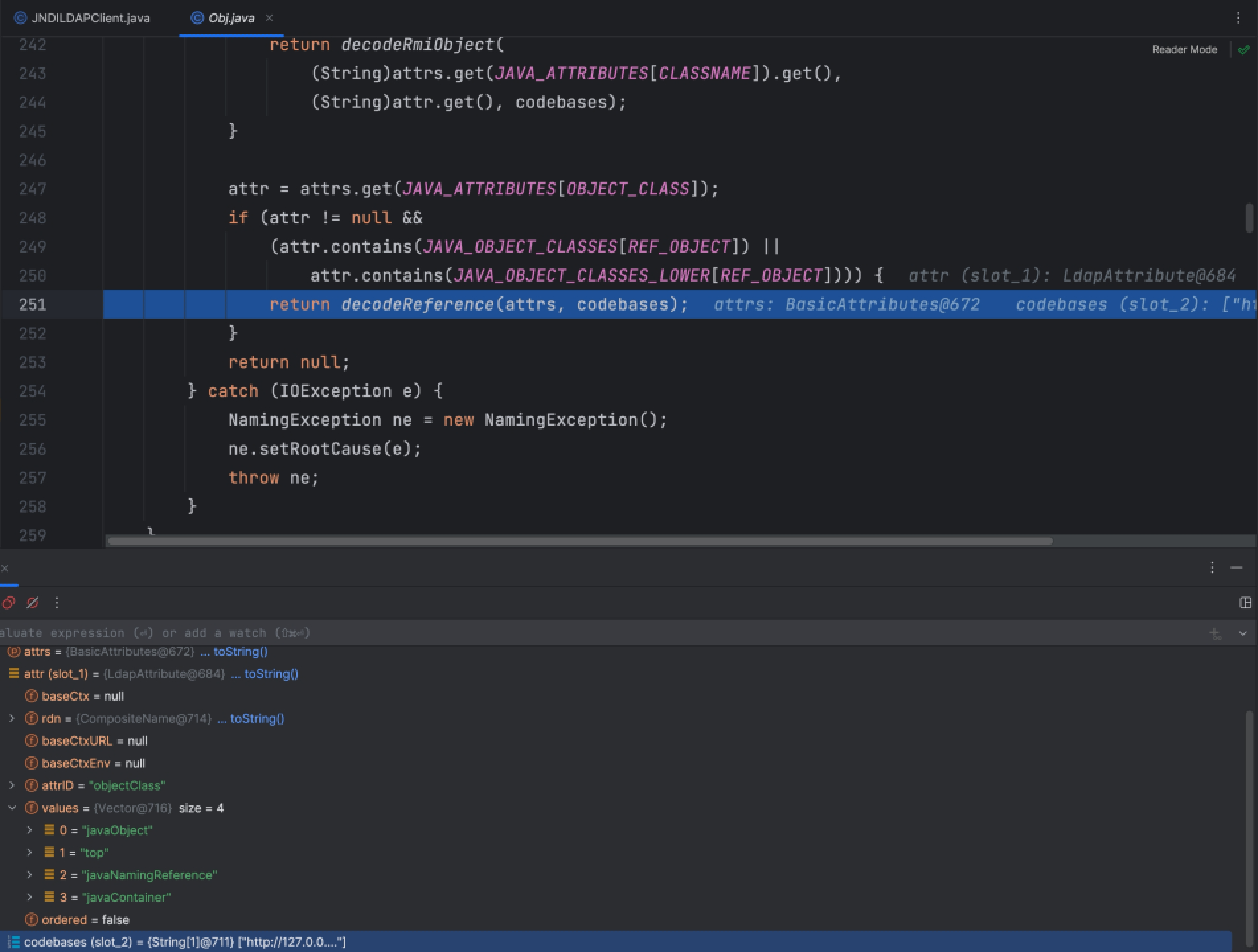Select the baseCtxEnv = null row
This screenshot has height=952, width=1258.
tap(615, 764)
